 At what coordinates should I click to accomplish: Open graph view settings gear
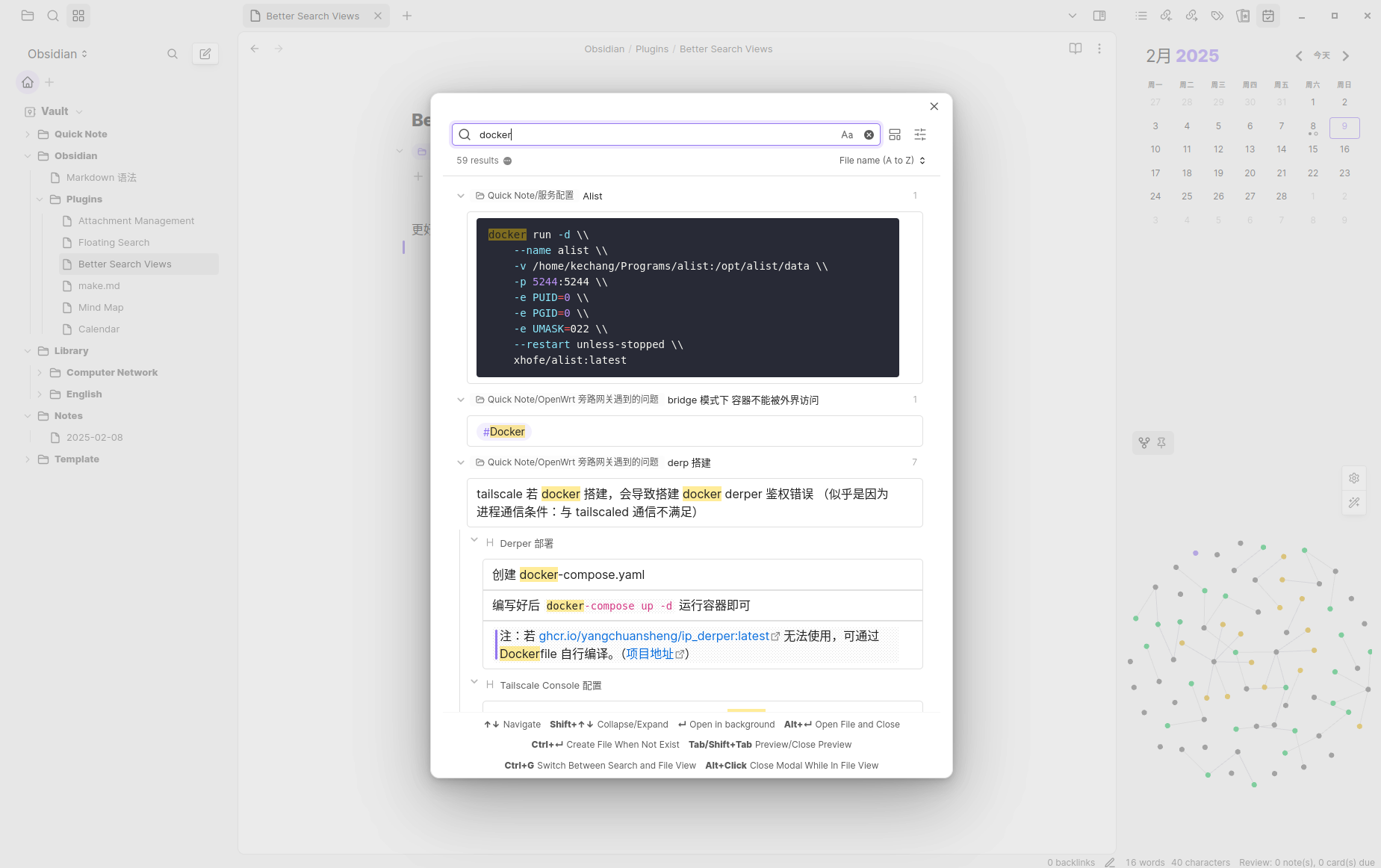pyautogui.click(x=1354, y=478)
